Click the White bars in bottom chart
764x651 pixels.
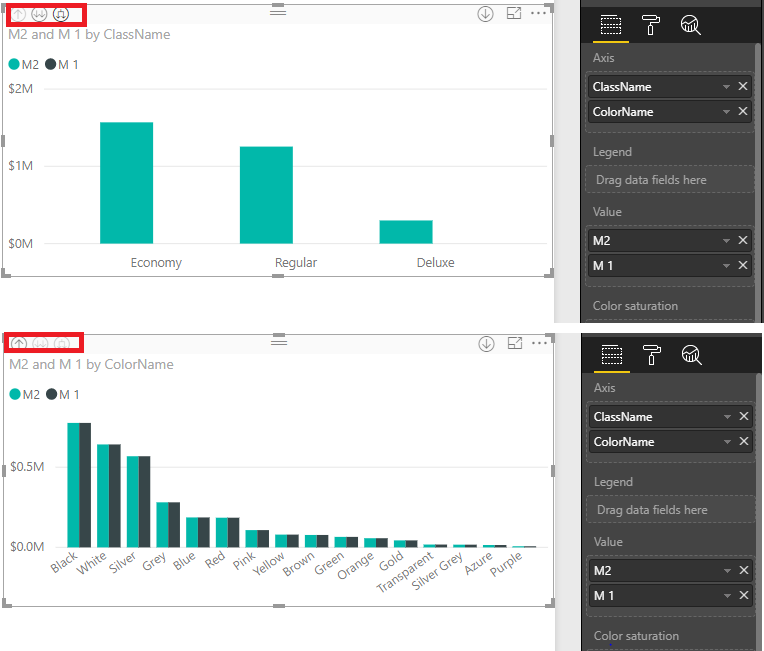109,496
